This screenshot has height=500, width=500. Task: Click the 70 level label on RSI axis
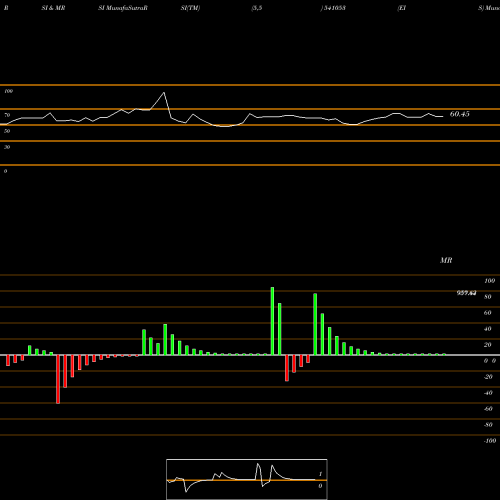7,115
